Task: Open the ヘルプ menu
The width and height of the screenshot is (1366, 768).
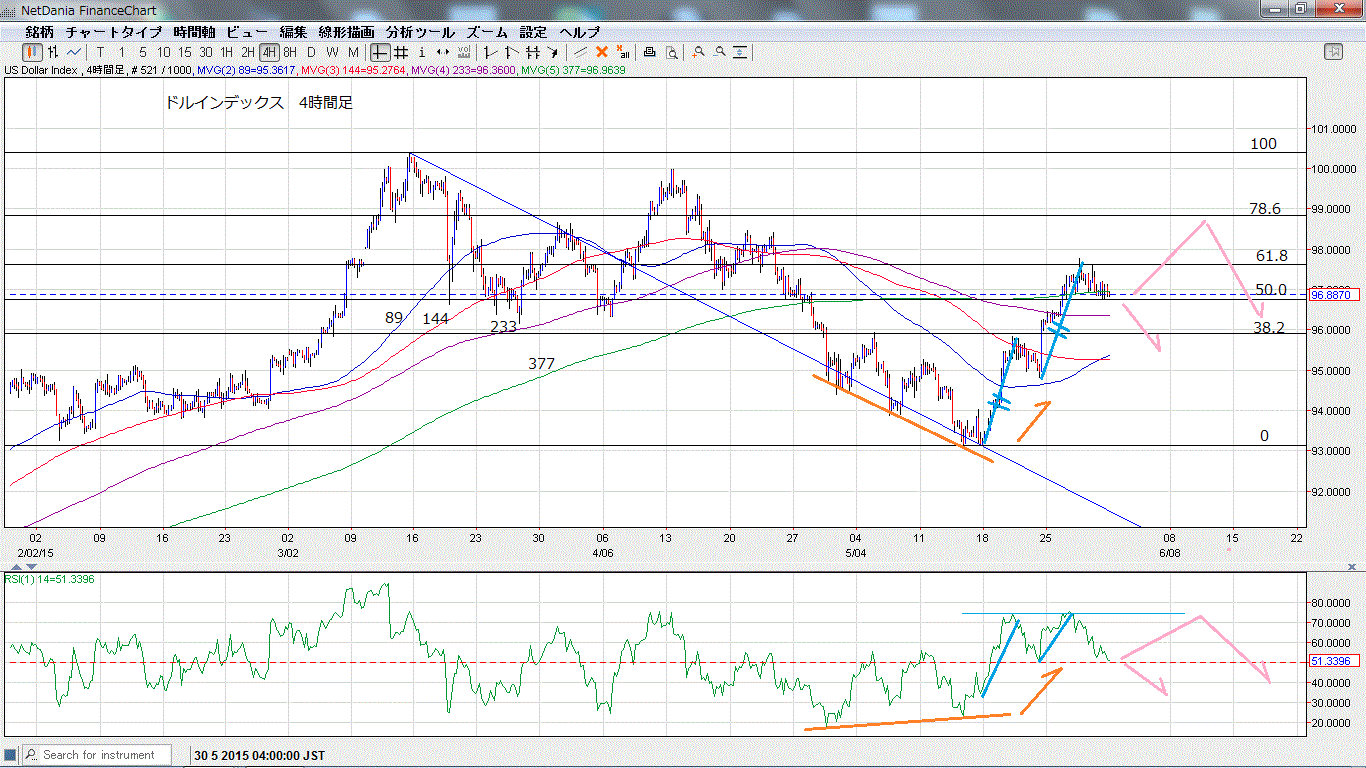Action: pos(580,32)
